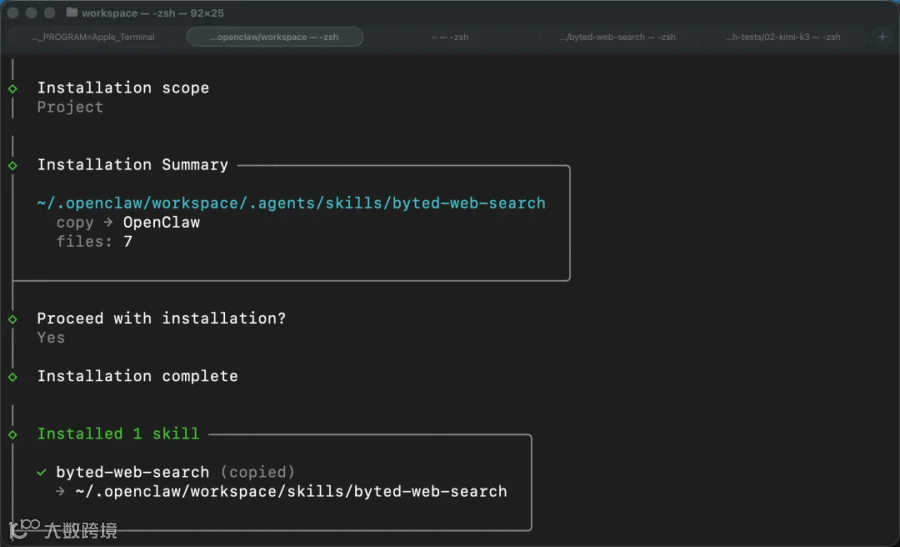Select the openclaw/workspace zsh tab
The height and width of the screenshot is (547, 900).
tap(274, 37)
